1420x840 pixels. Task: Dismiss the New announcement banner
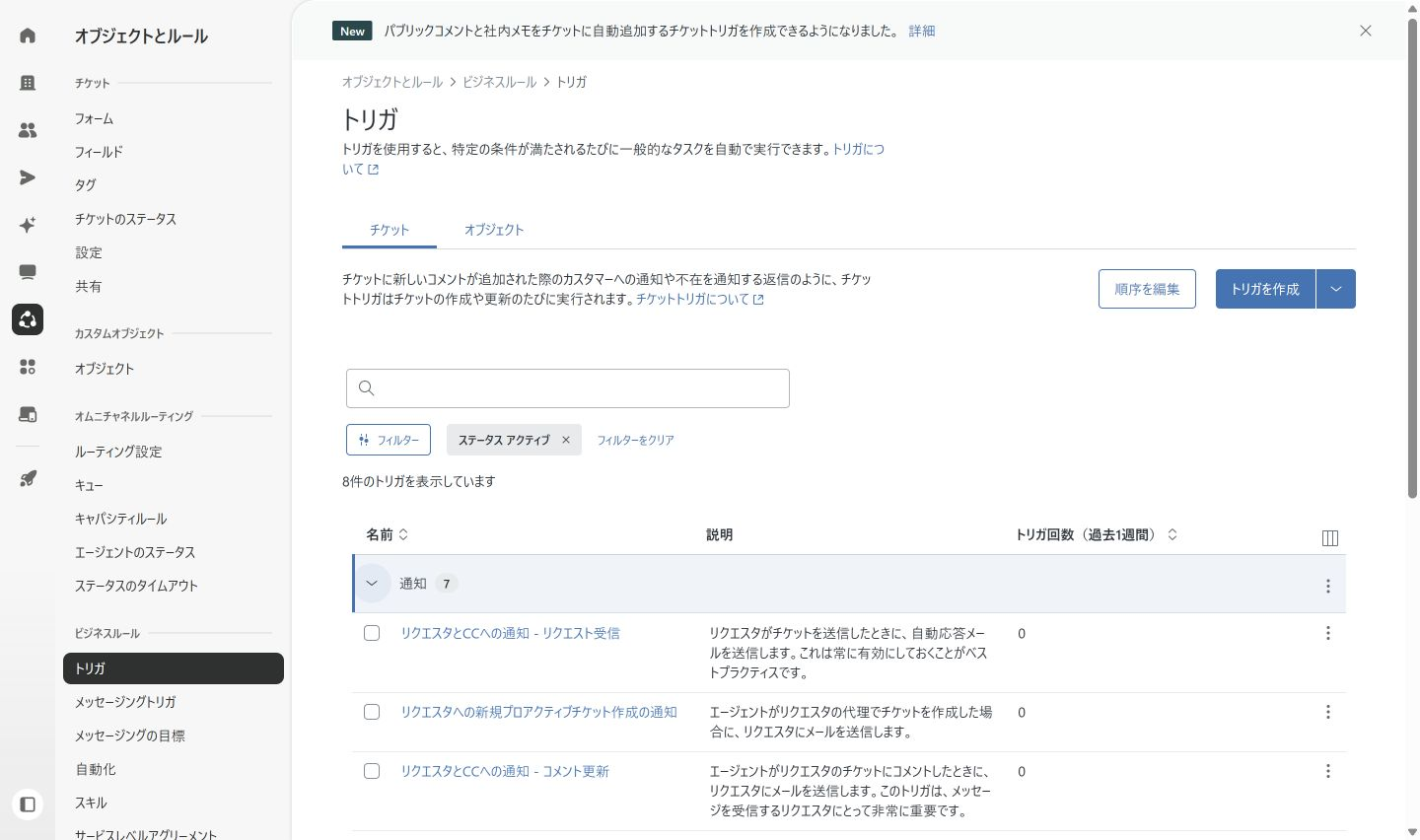(x=1366, y=31)
